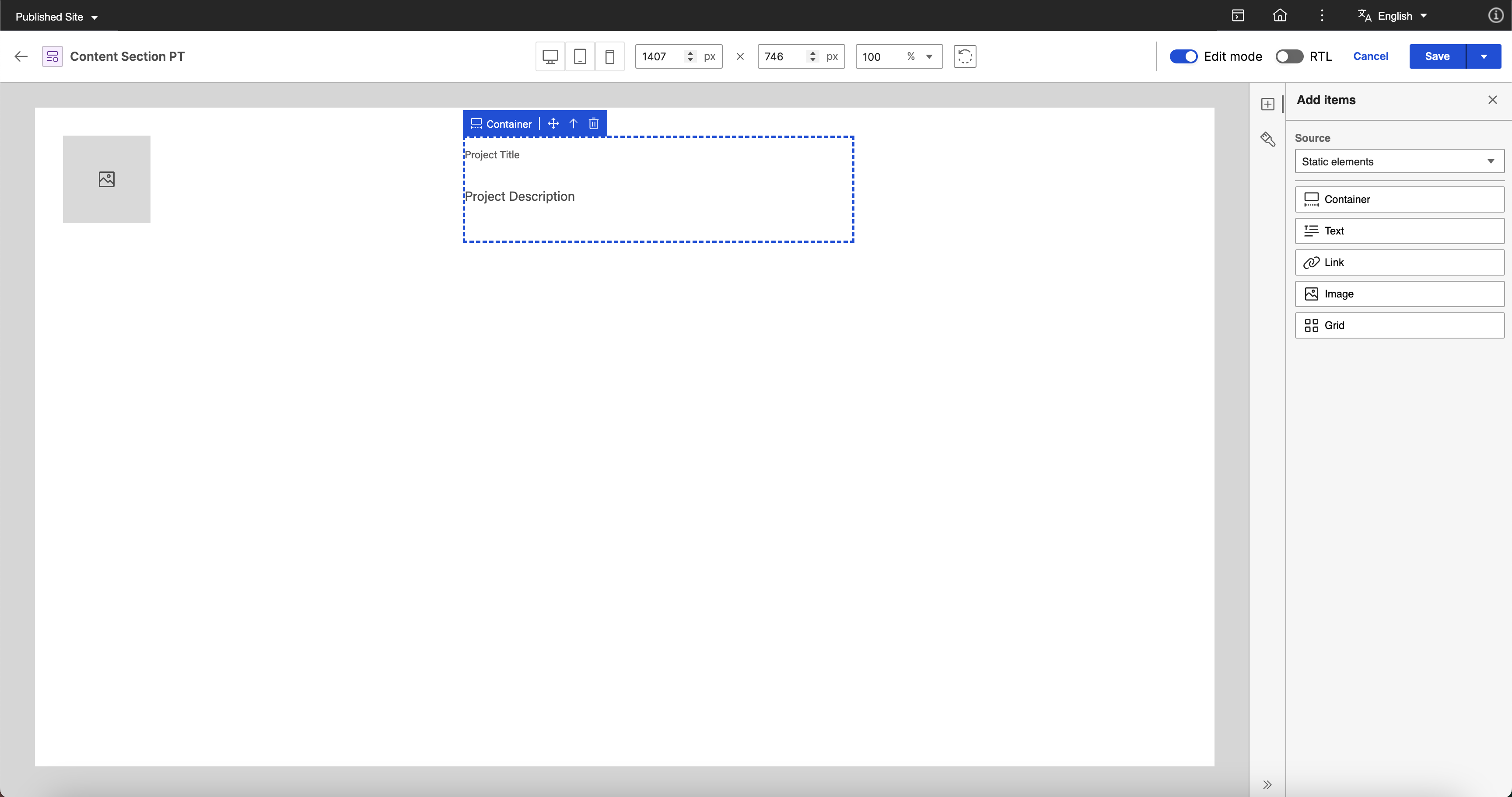Viewport: 1512px width, 797px height.
Task: Turn off Edit mode toggle
Action: (x=1183, y=56)
